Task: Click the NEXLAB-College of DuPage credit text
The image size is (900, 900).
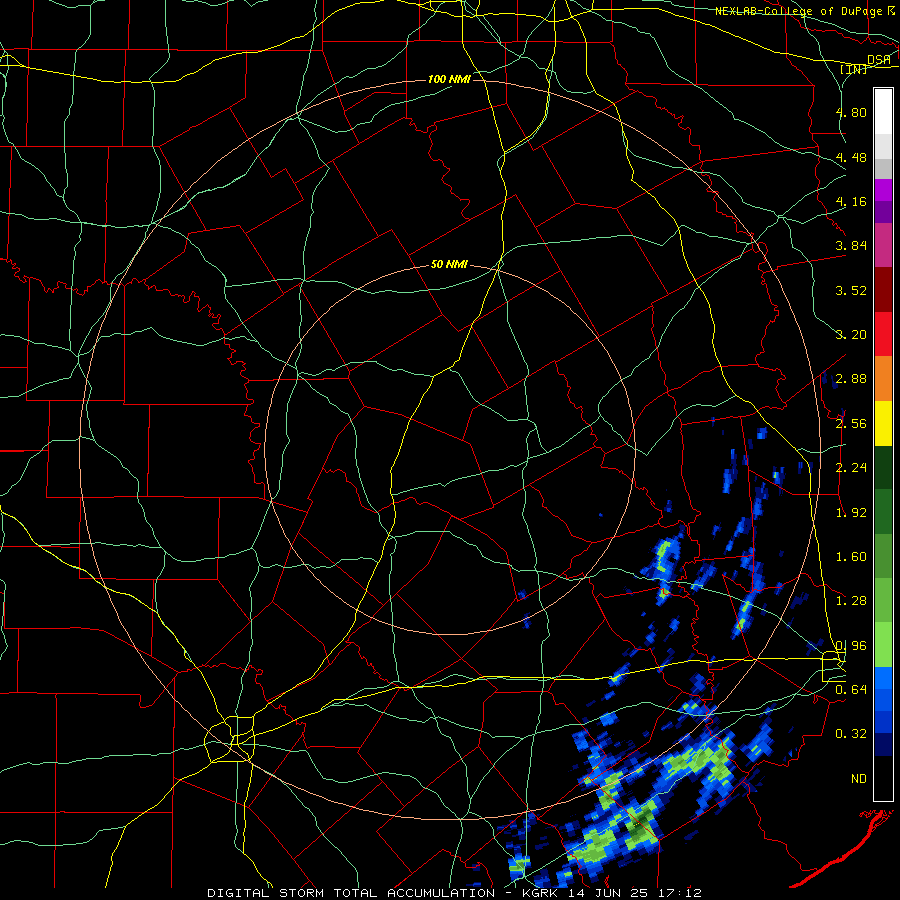Action: [799, 11]
